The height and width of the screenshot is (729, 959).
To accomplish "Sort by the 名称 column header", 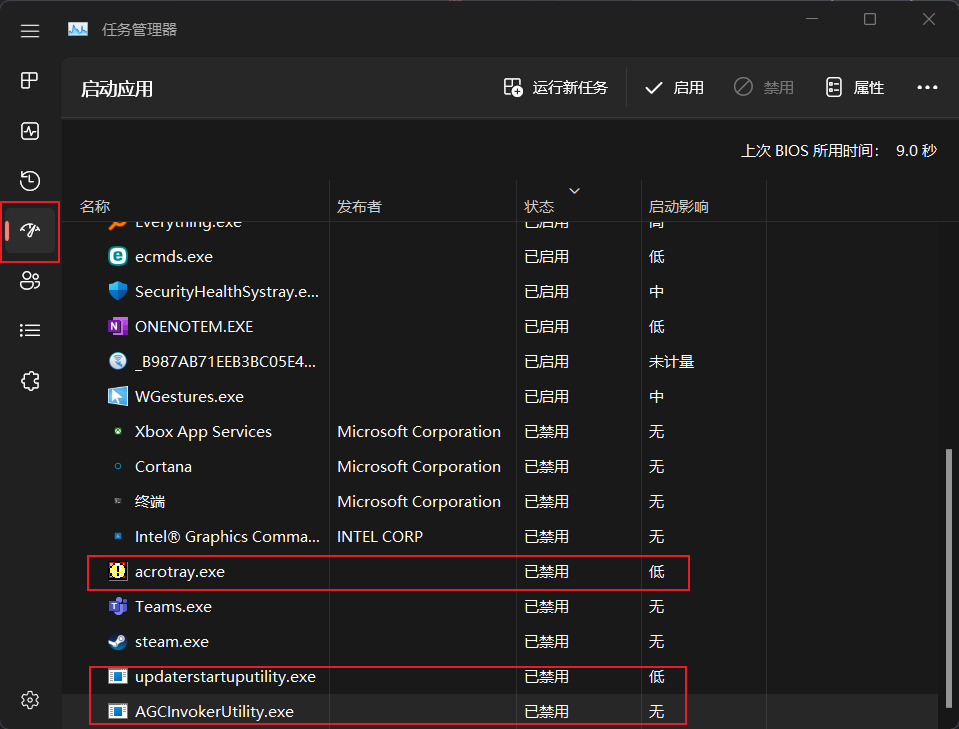I will (196, 201).
